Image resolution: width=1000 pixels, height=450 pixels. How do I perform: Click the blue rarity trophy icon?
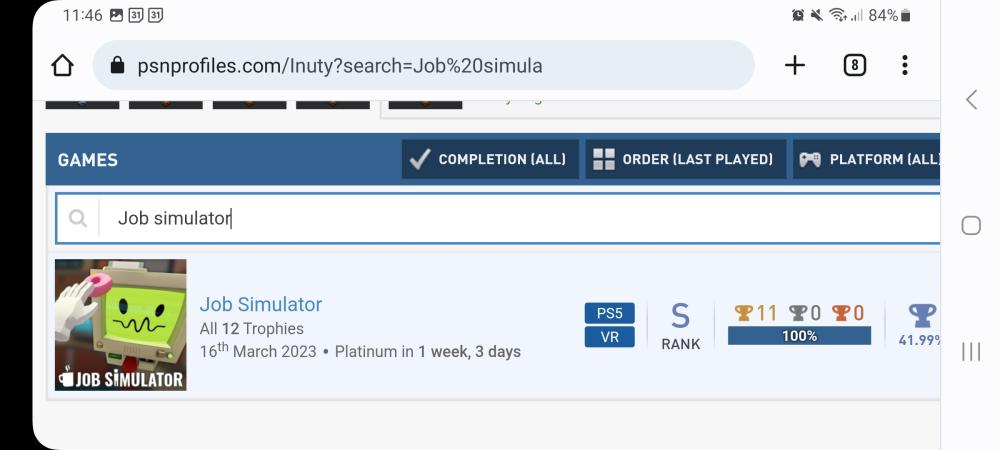[x=921, y=315]
